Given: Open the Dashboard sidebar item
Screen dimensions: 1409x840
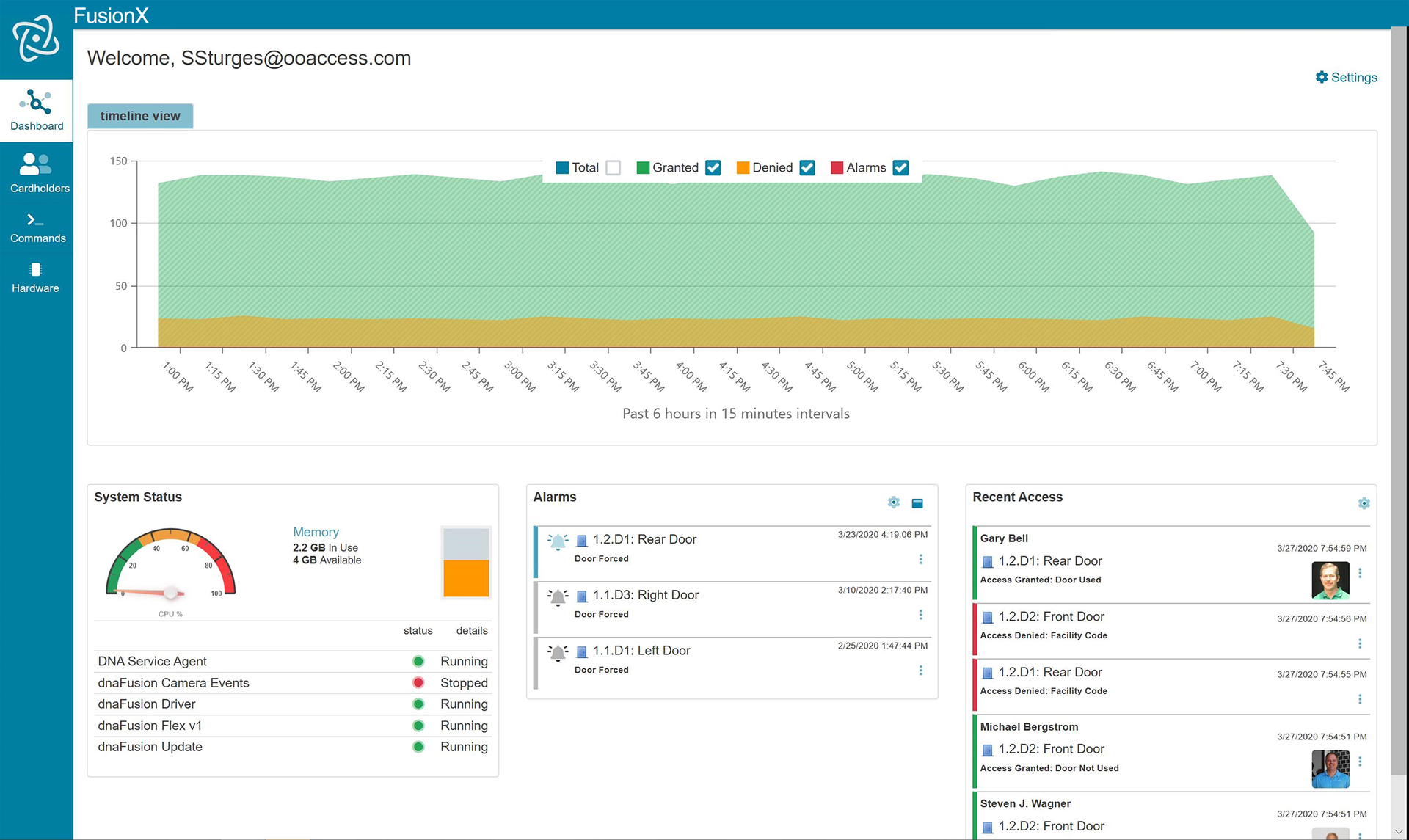Looking at the screenshot, I should 36,110.
